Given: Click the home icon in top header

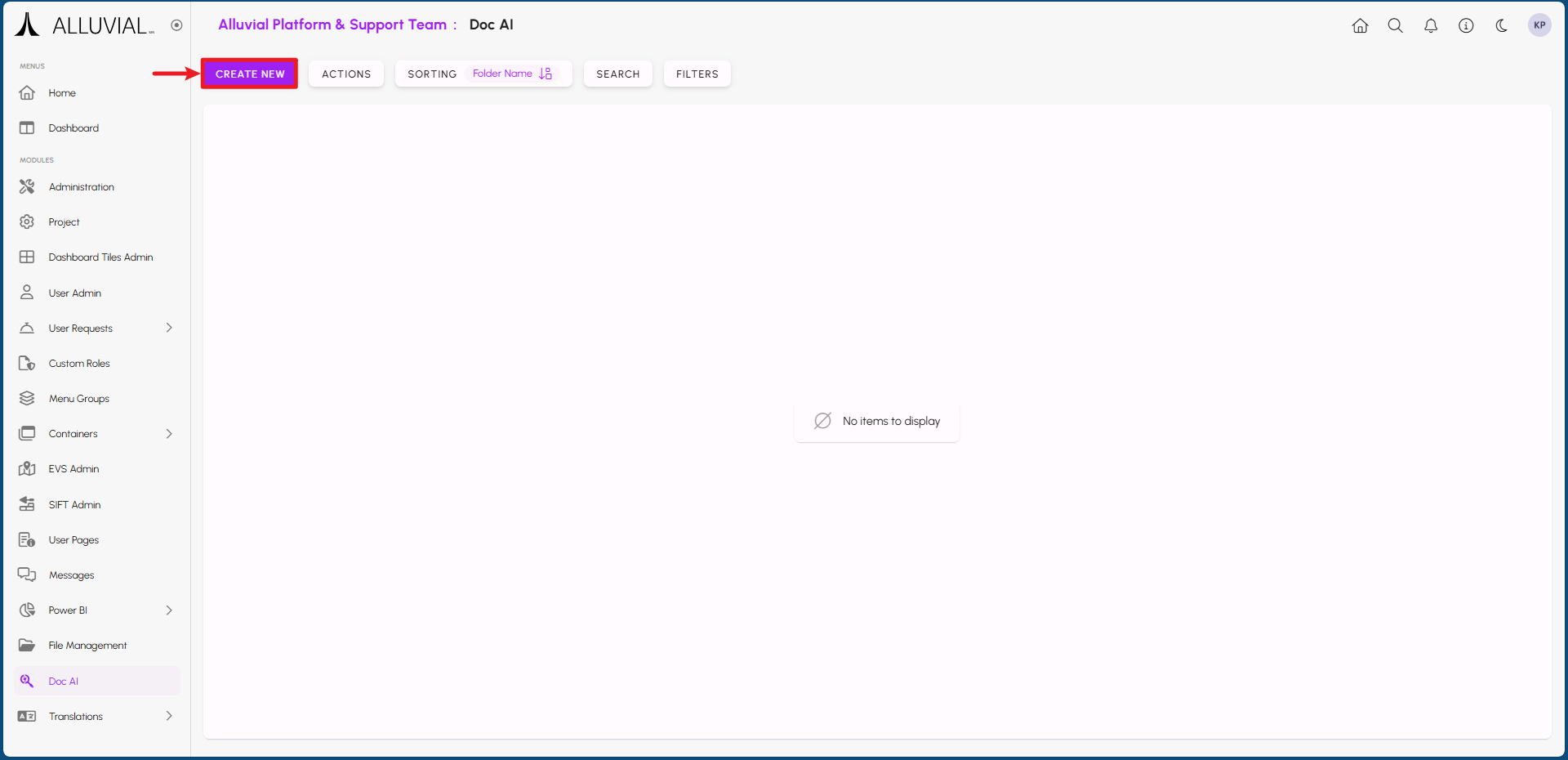Looking at the screenshot, I should click(1360, 25).
